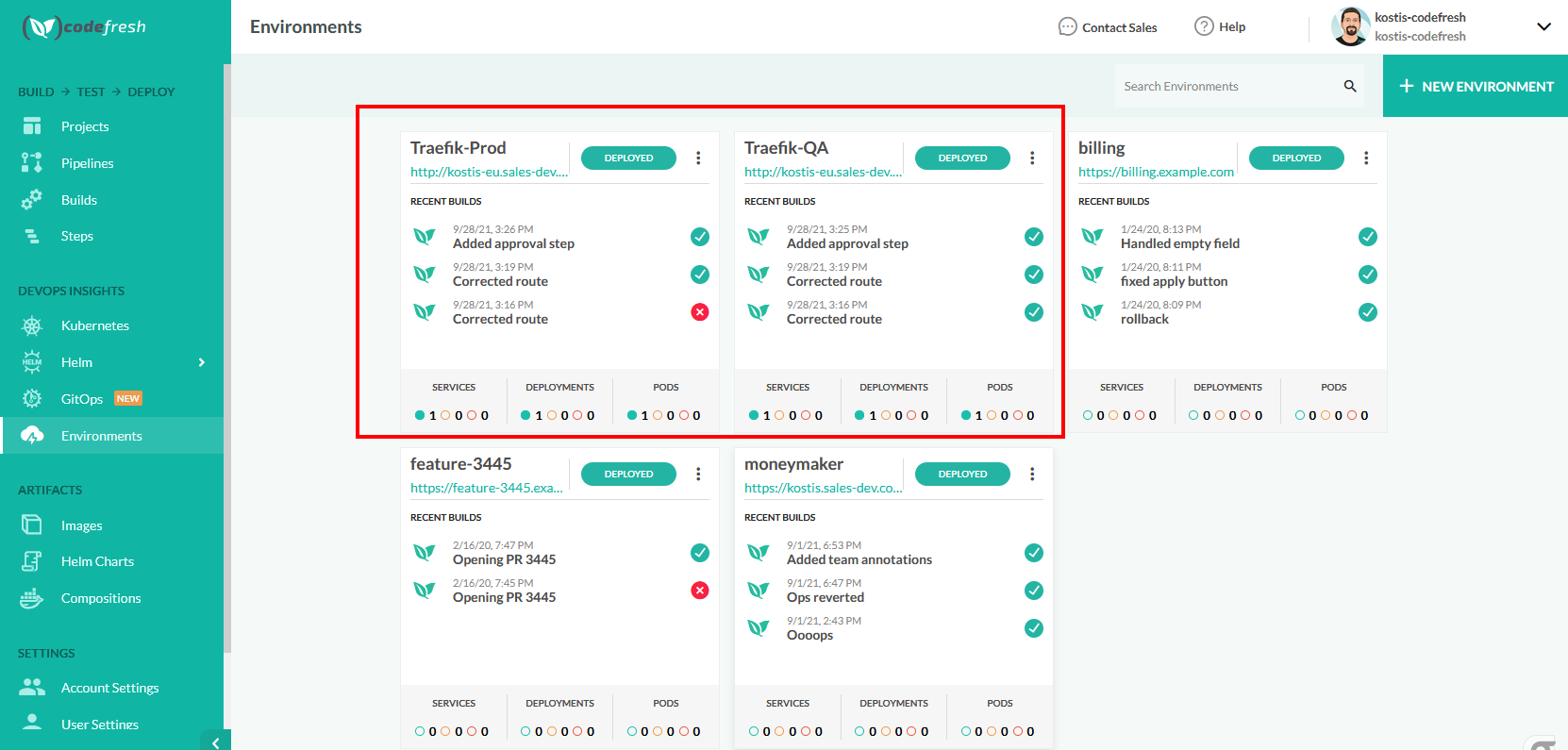Click leaf icon beside Handled empty field

point(1093,236)
